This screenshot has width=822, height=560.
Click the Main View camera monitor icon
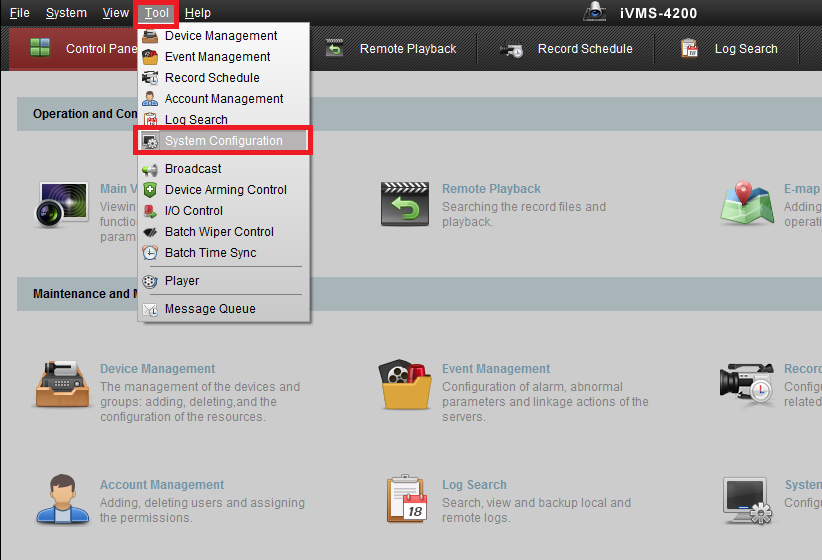(62, 204)
